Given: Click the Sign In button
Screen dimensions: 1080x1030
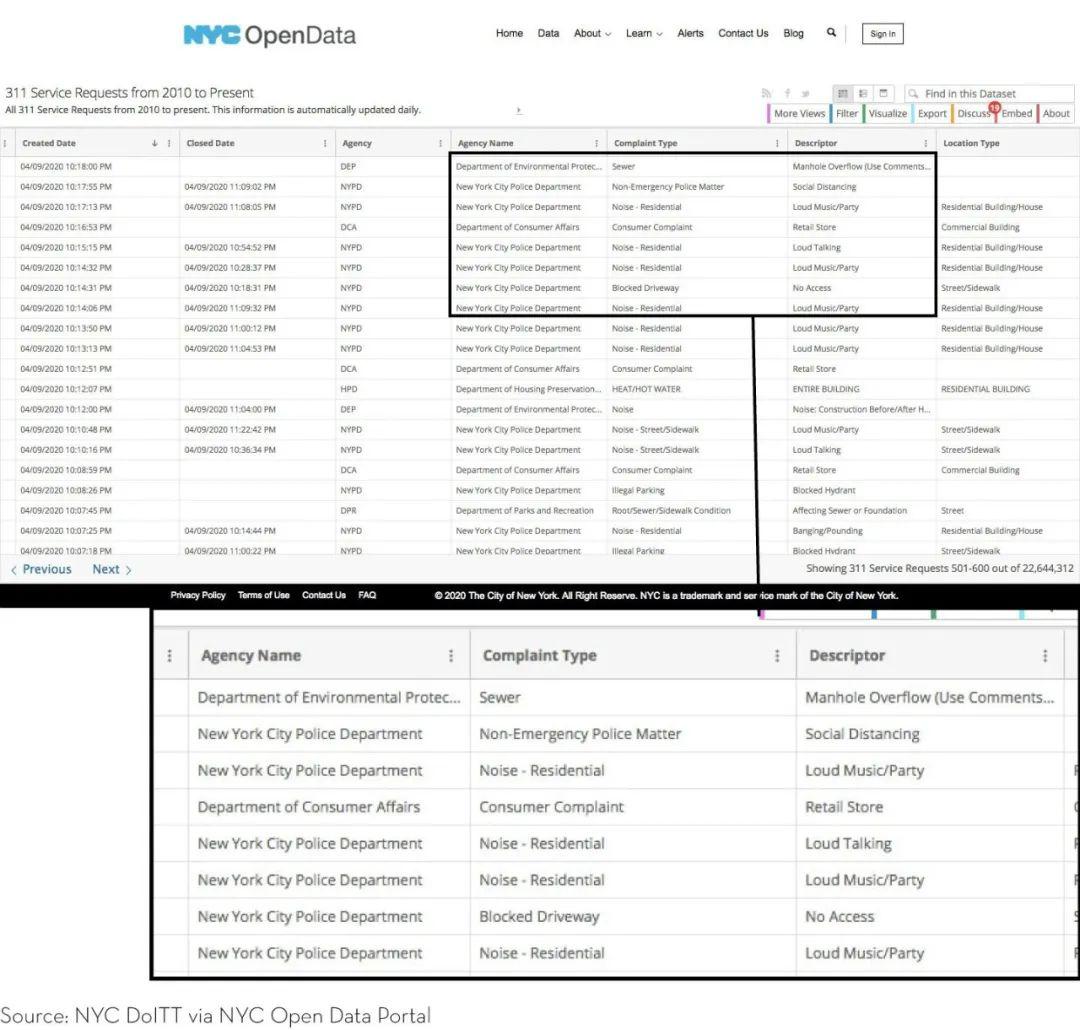Looking at the screenshot, I should click(882, 34).
